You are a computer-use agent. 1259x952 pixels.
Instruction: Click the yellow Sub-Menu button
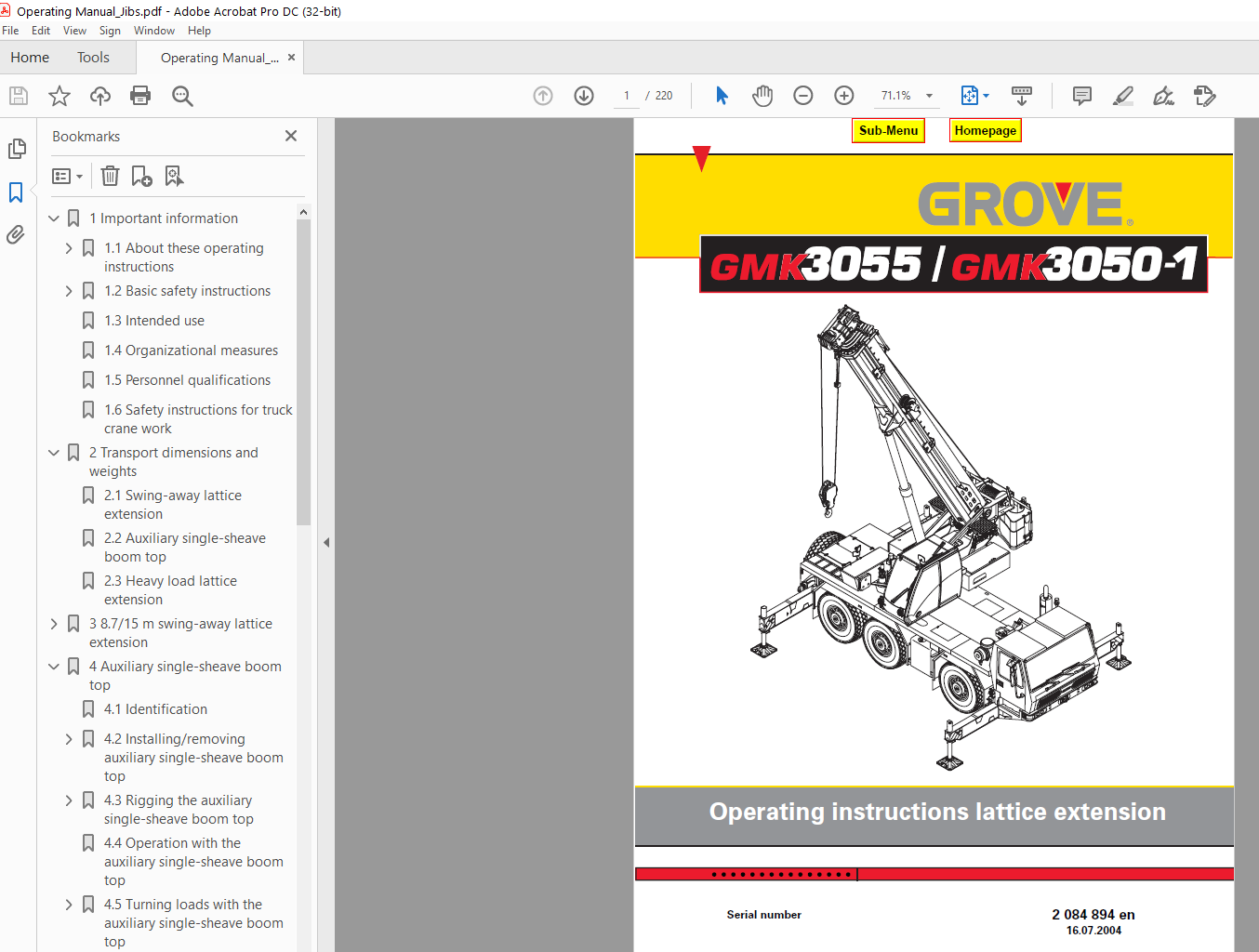click(x=888, y=131)
